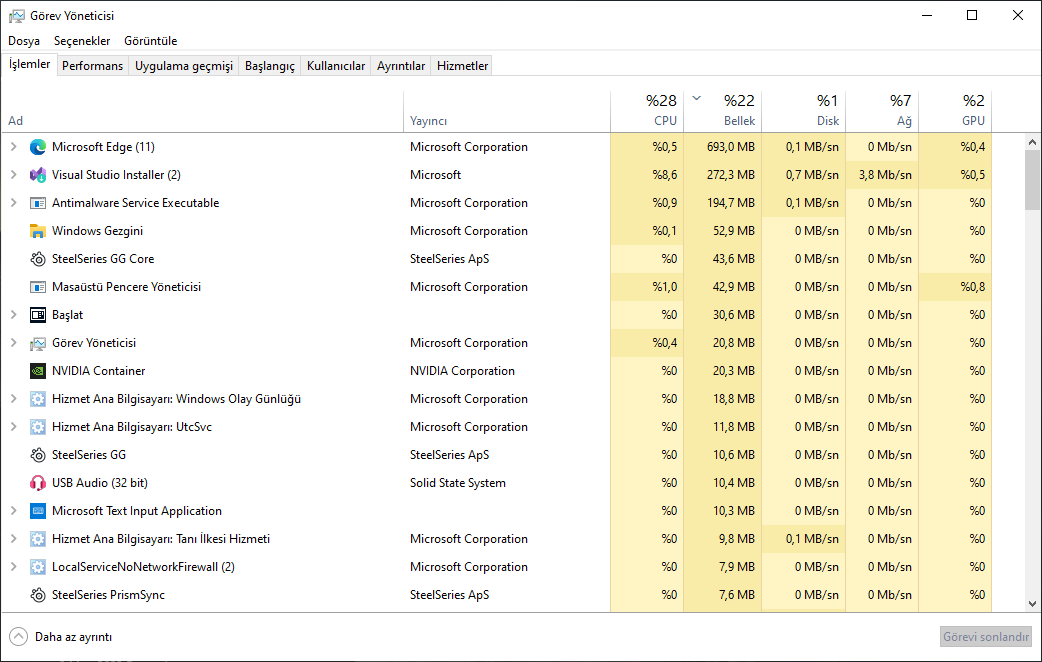Viewport: 1042px width, 662px height.
Task: Sort processes by the CPU column
Action: click(x=665, y=111)
